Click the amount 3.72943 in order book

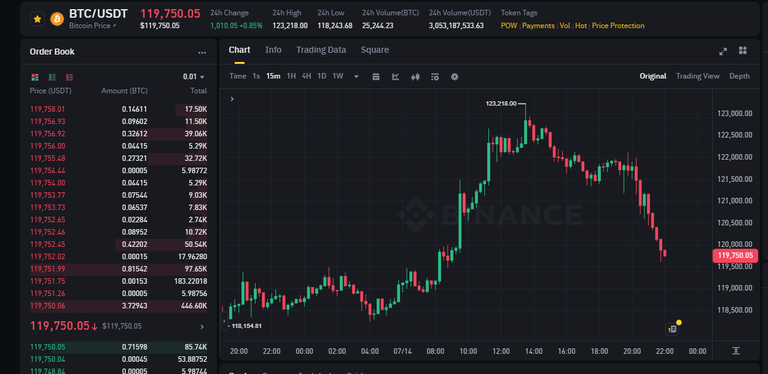pos(134,306)
